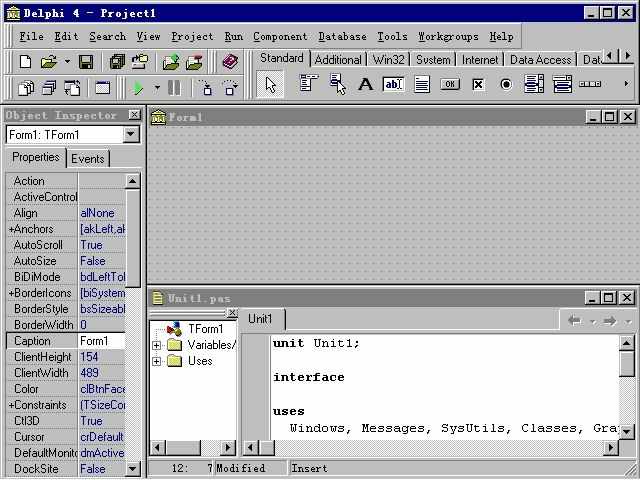Expand the Variables/ folder in code explorer
This screenshot has height=480, width=640.
(x=156, y=345)
